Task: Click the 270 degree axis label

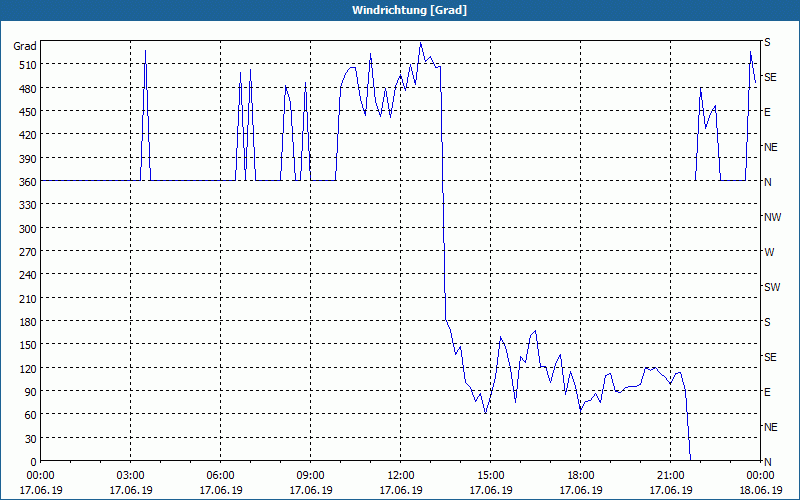Action: pos(28,252)
